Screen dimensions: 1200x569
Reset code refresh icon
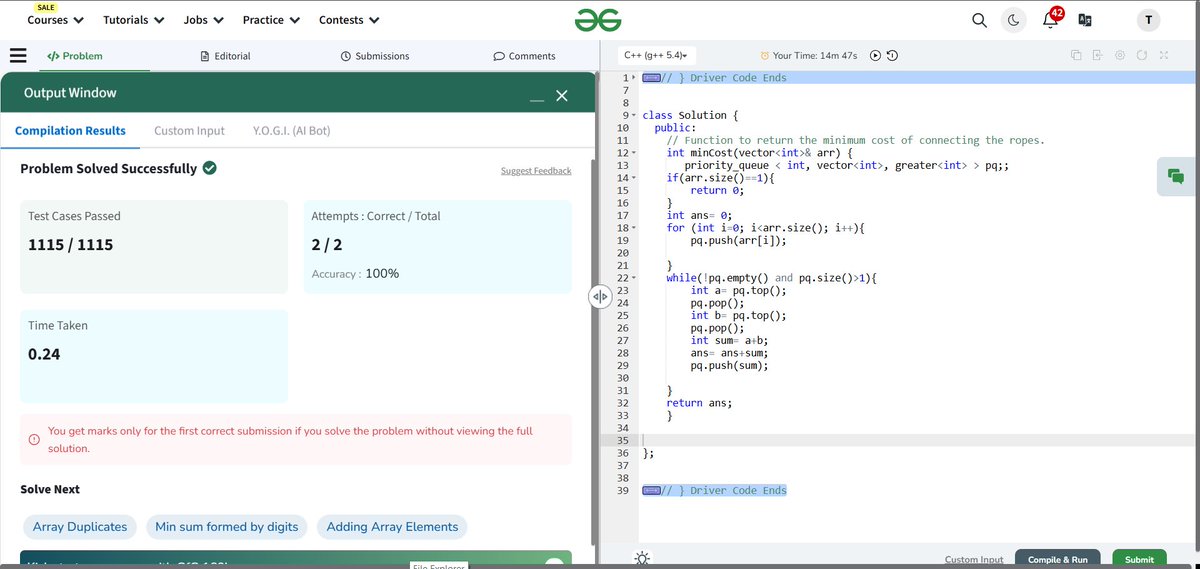1142,55
